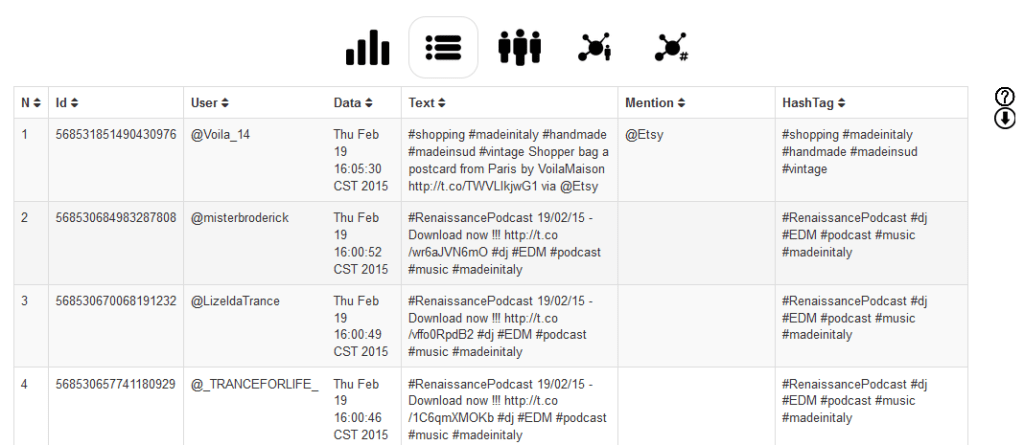Sort table by the Id column
The width and height of the screenshot is (1024, 445).
pyautogui.click(x=67, y=103)
